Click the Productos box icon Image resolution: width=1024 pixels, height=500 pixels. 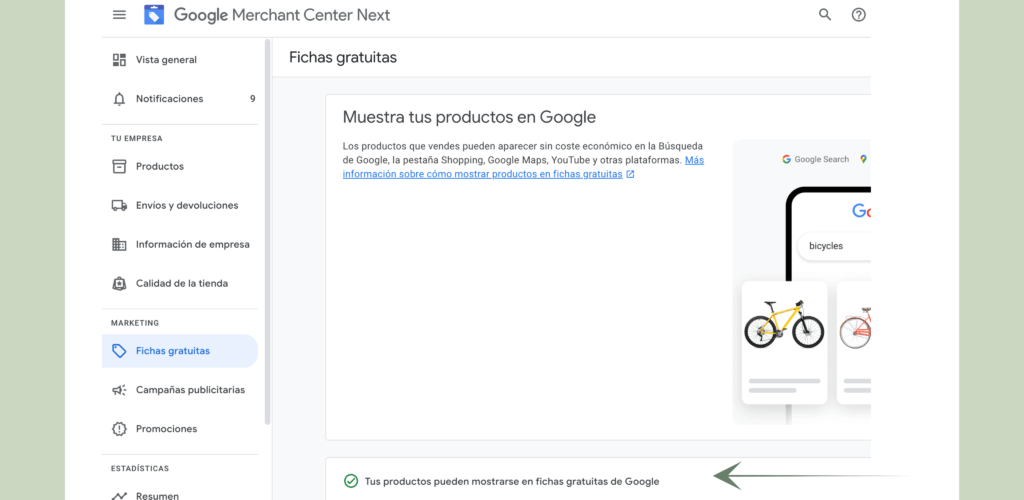pyautogui.click(x=119, y=166)
